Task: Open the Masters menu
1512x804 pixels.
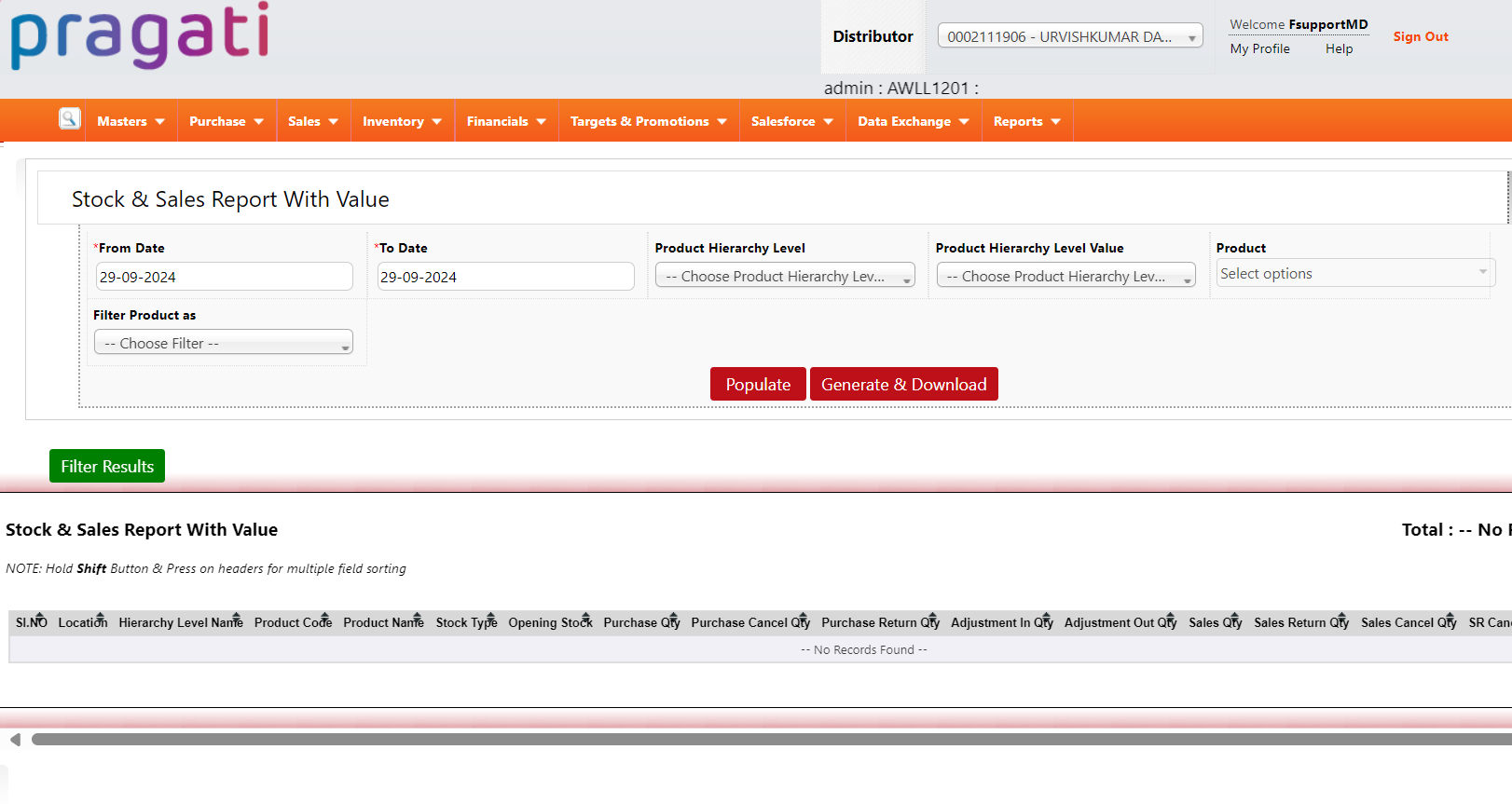Action: (x=131, y=121)
